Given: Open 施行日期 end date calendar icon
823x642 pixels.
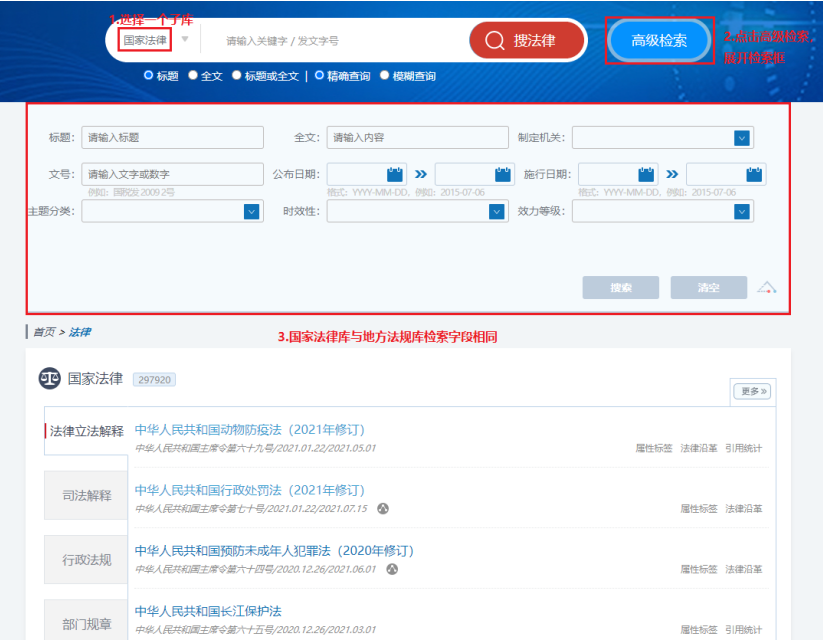Looking at the screenshot, I should pyautogui.click(x=754, y=174).
